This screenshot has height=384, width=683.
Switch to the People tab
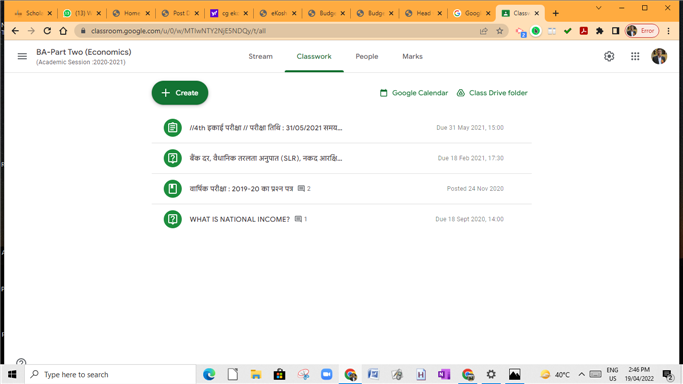point(367,56)
